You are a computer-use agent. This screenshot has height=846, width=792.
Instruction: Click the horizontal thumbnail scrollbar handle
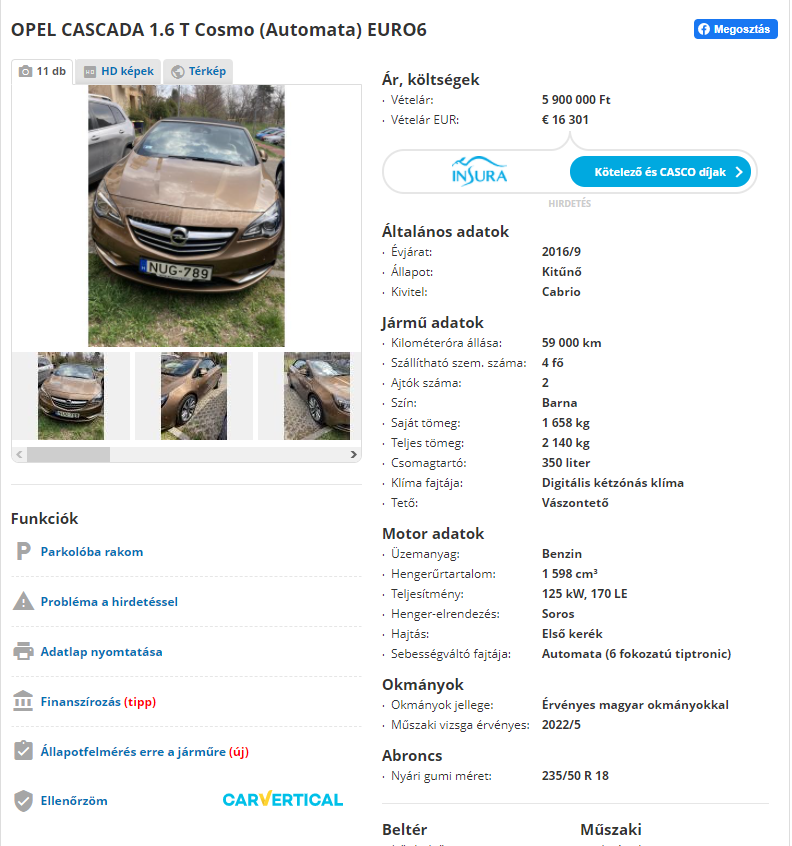pos(69,454)
